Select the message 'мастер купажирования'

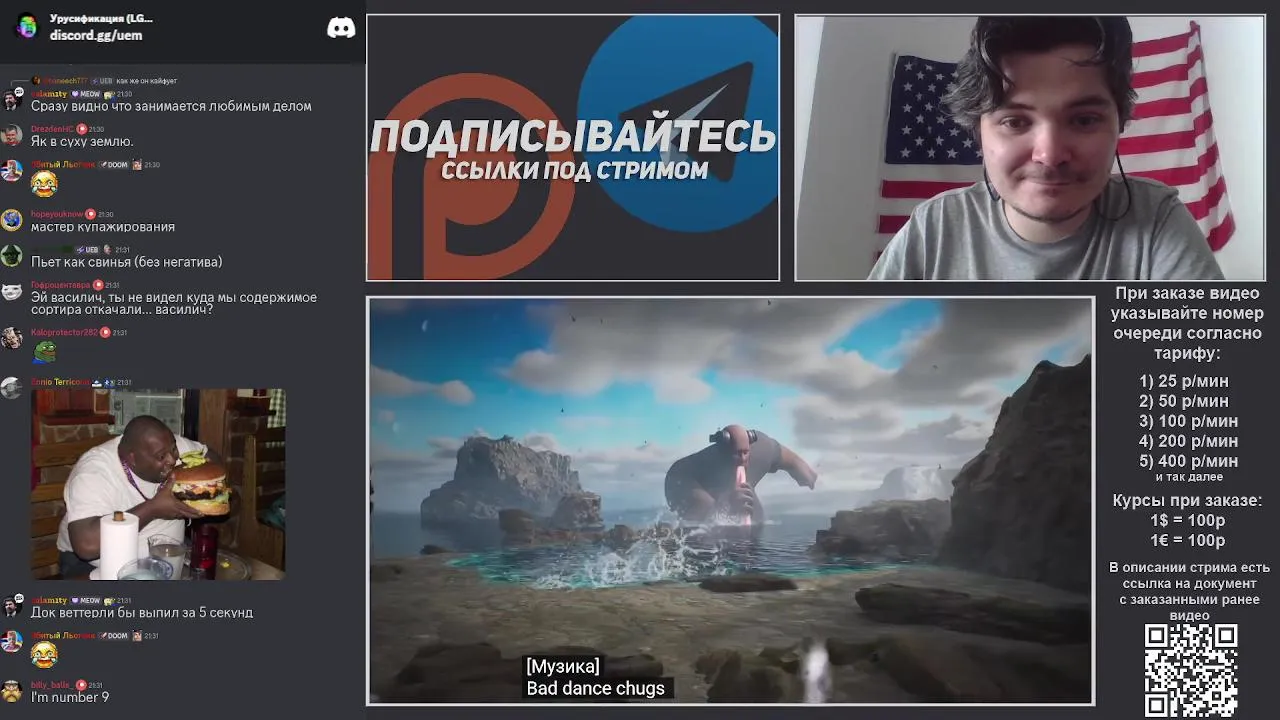[x=103, y=227]
